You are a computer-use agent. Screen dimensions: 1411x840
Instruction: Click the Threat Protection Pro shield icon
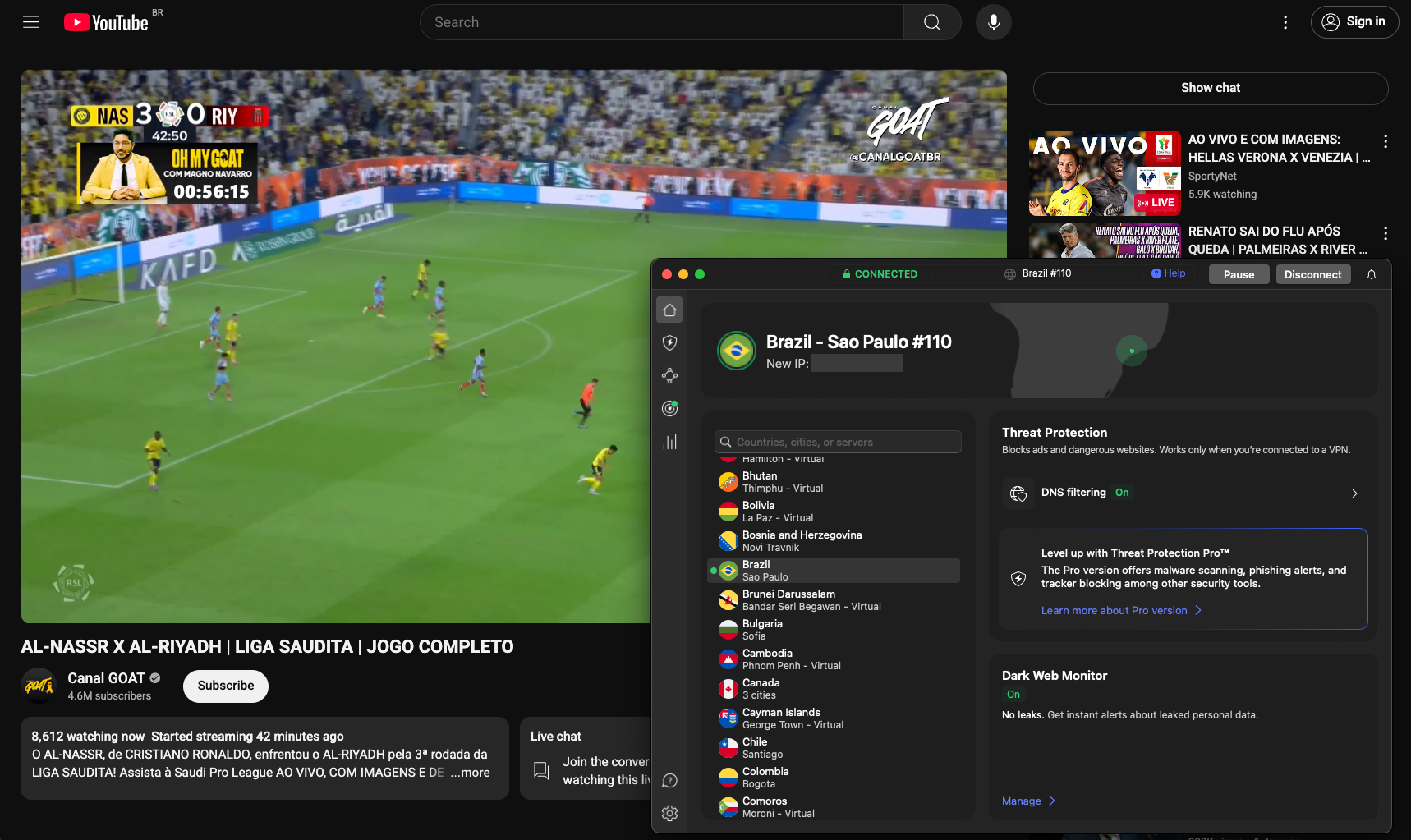click(x=1018, y=579)
